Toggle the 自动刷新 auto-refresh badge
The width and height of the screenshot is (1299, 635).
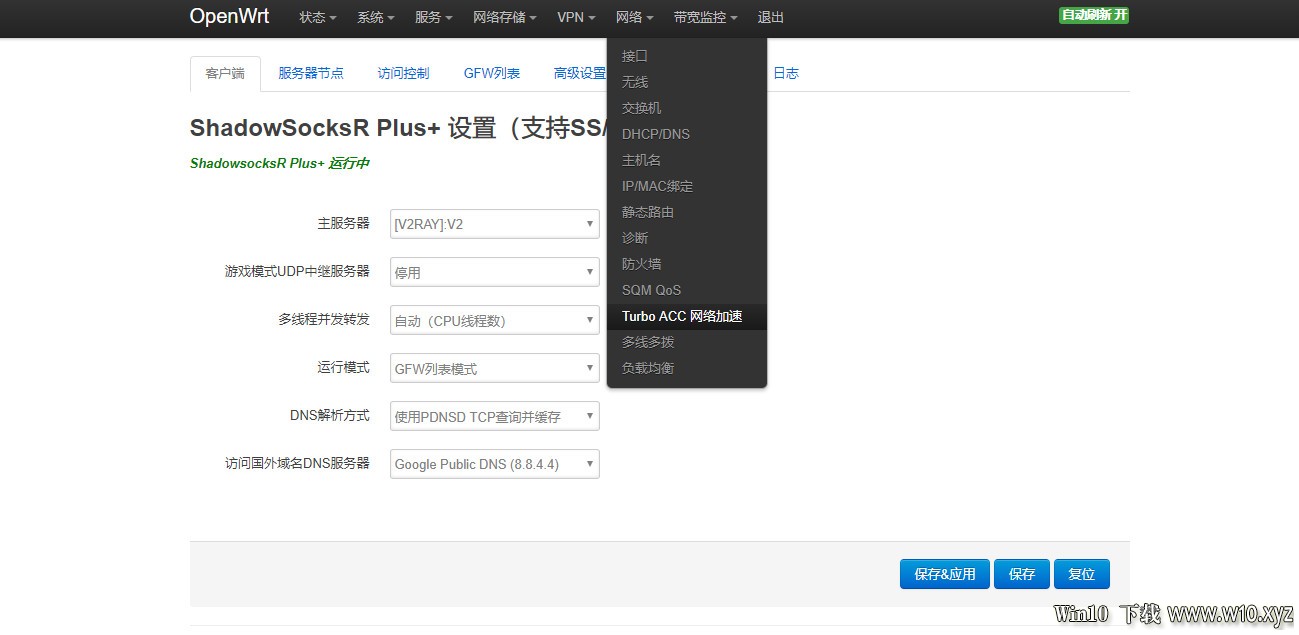point(1094,16)
